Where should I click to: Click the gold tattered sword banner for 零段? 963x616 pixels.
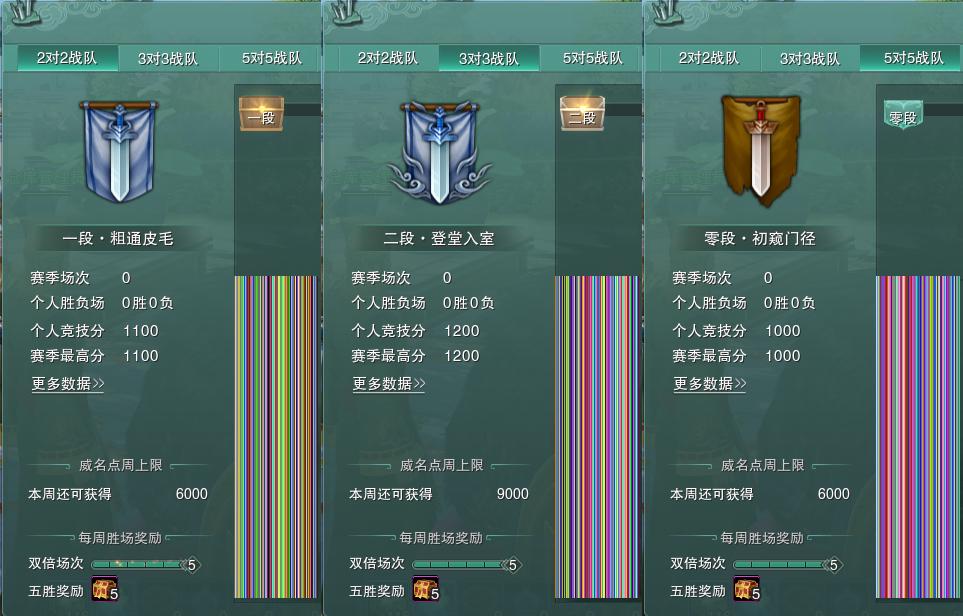coord(761,150)
